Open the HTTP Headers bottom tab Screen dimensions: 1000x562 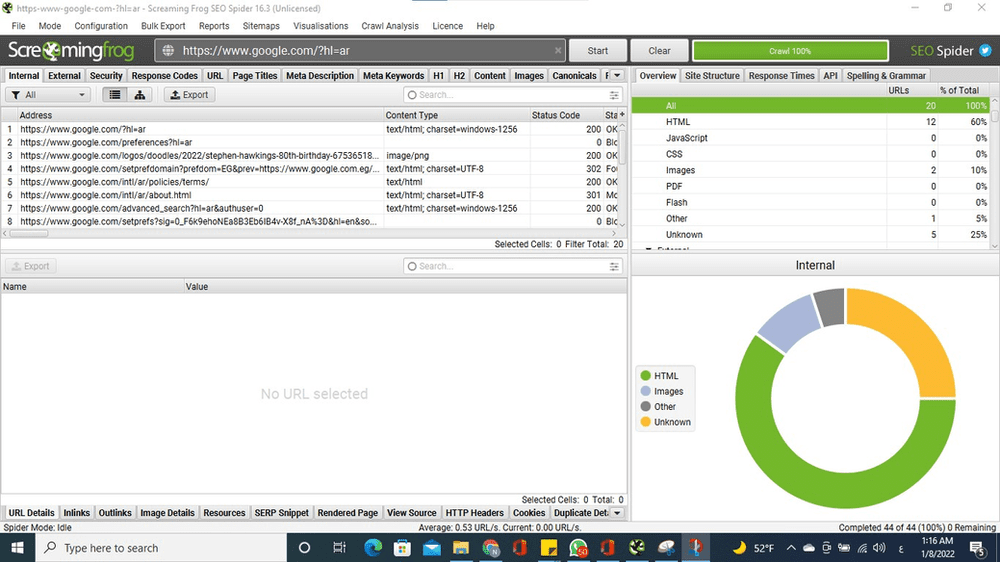tap(474, 513)
